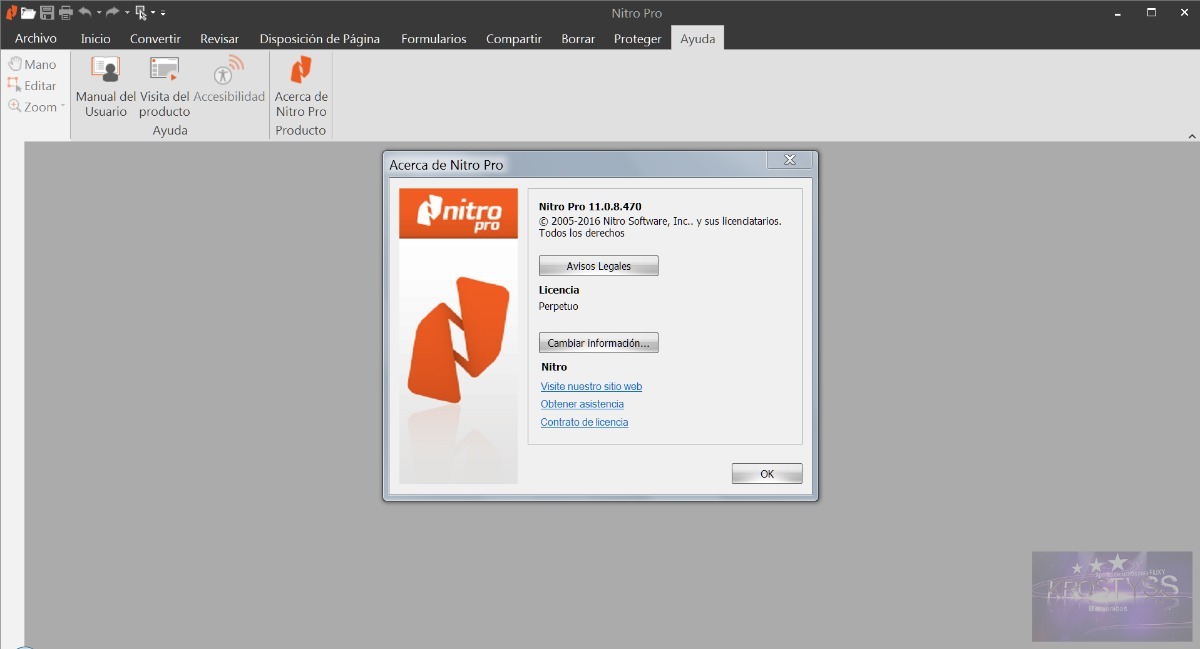Click the Avisos Legales button
The image size is (1200, 649).
coord(599,266)
